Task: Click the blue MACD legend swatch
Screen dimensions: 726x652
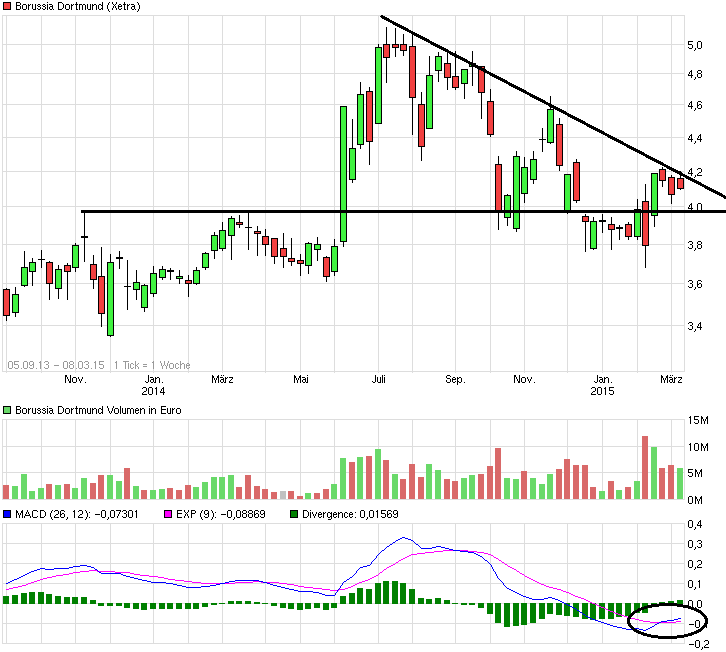Action: (7, 514)
